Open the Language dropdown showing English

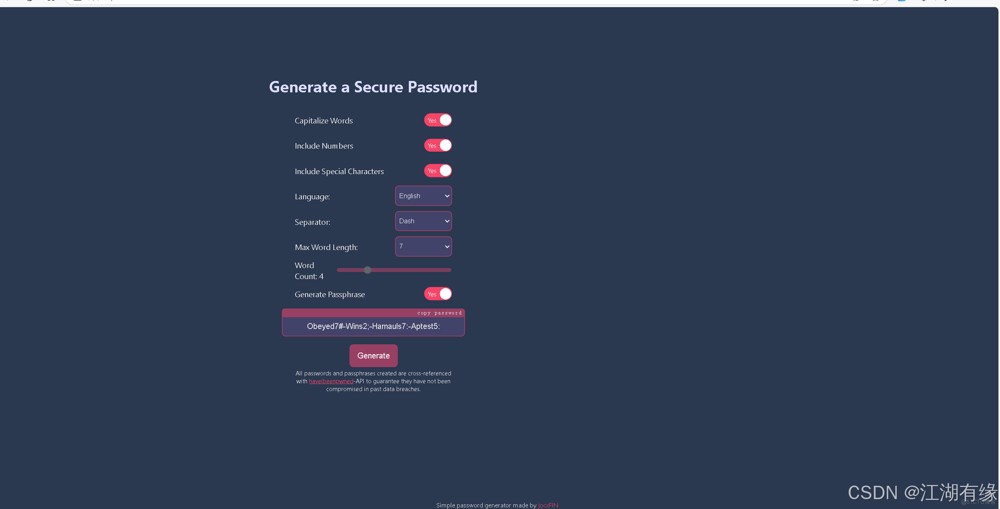pyautogui.click(x=423, y=196)
